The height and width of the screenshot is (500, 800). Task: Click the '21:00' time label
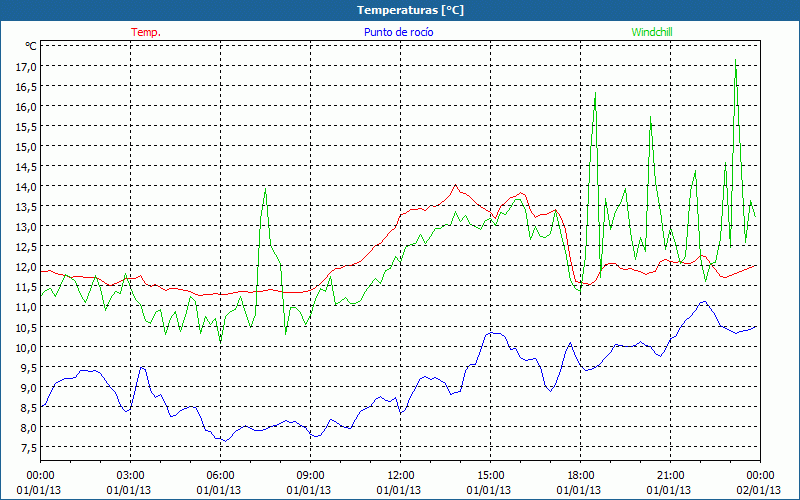pos(670,476)
